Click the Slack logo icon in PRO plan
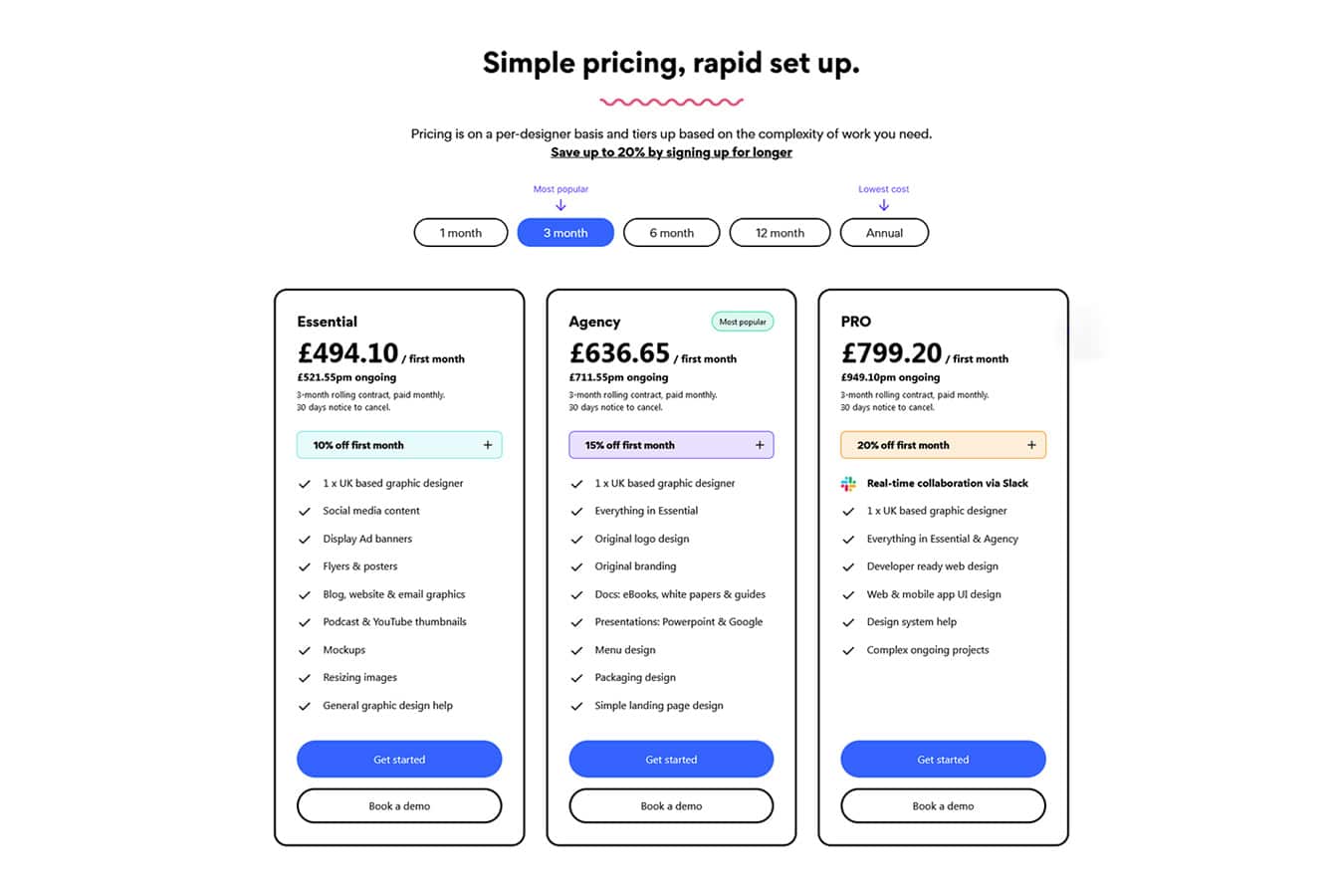The image size is (1344, 896). 848,484
